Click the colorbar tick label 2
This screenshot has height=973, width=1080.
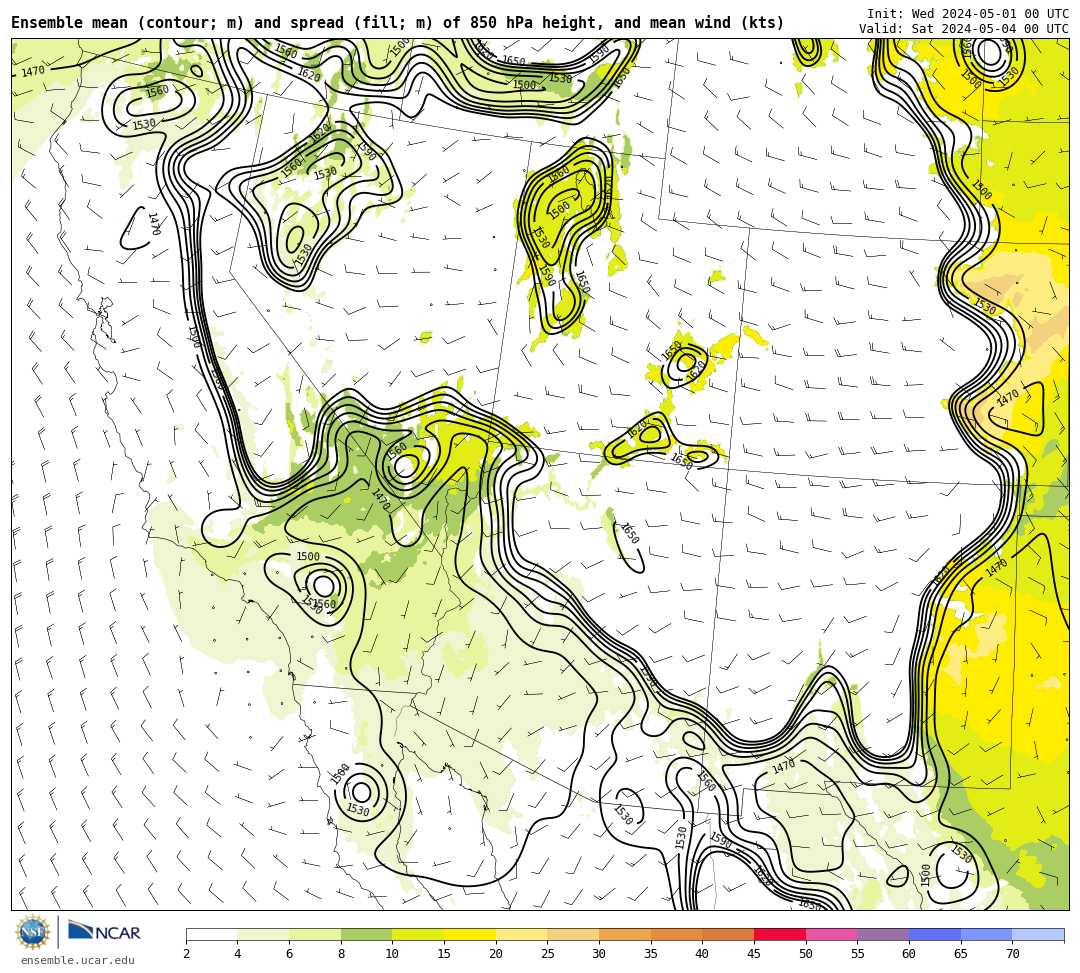pos(186,954)
